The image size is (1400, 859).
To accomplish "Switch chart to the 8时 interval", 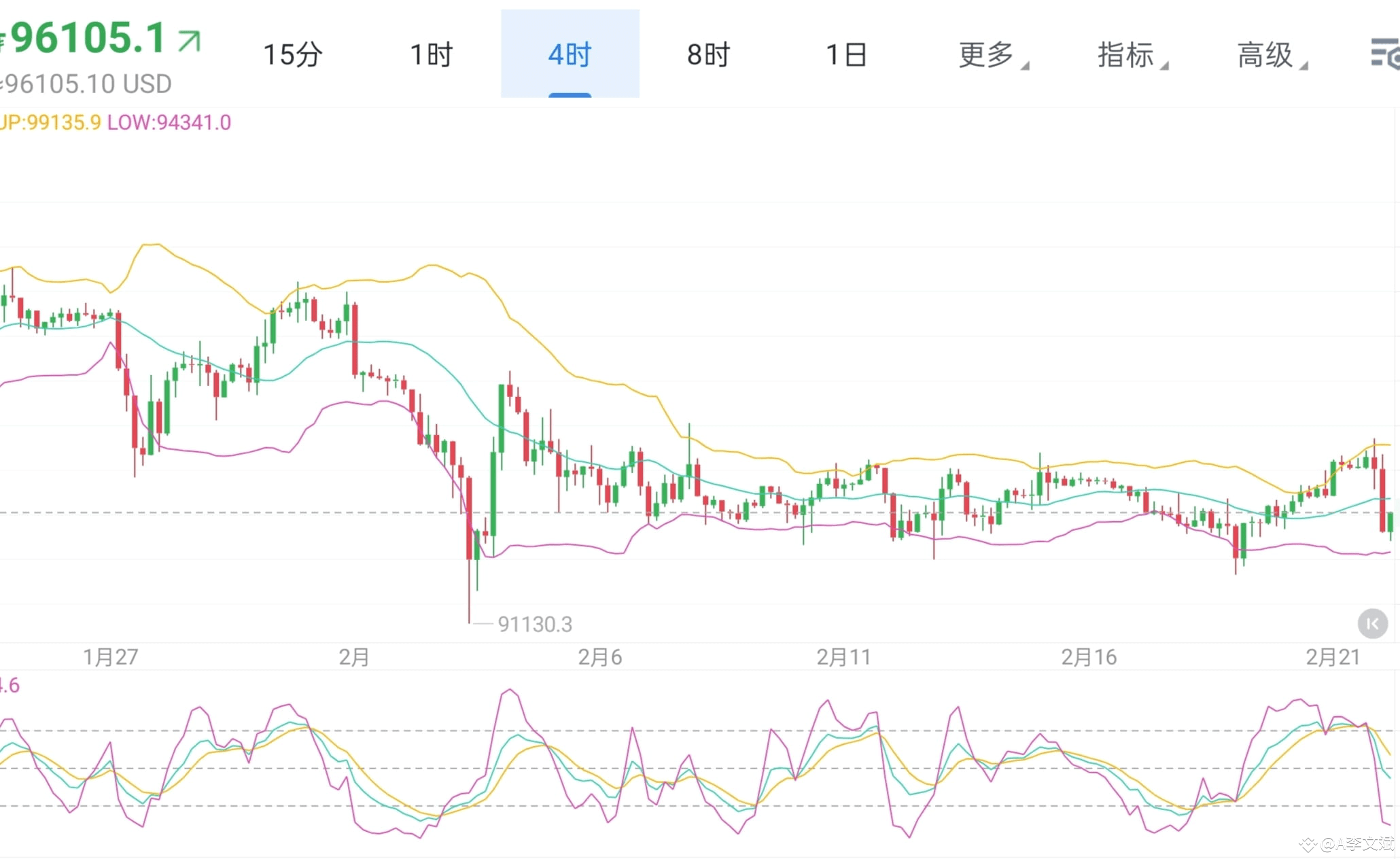I will click(x=708, y=54).
